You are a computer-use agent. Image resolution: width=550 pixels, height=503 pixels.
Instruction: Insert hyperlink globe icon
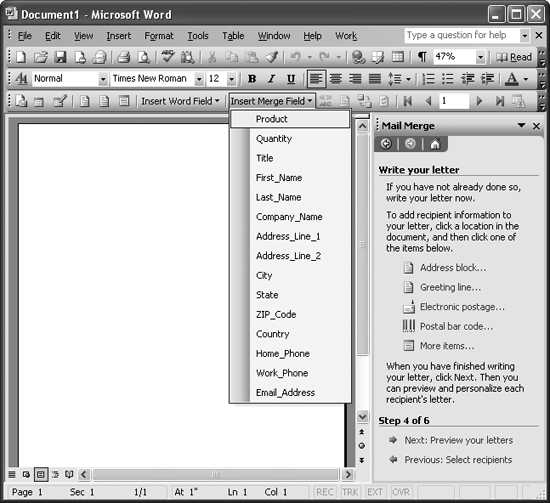tap(358, 57)
